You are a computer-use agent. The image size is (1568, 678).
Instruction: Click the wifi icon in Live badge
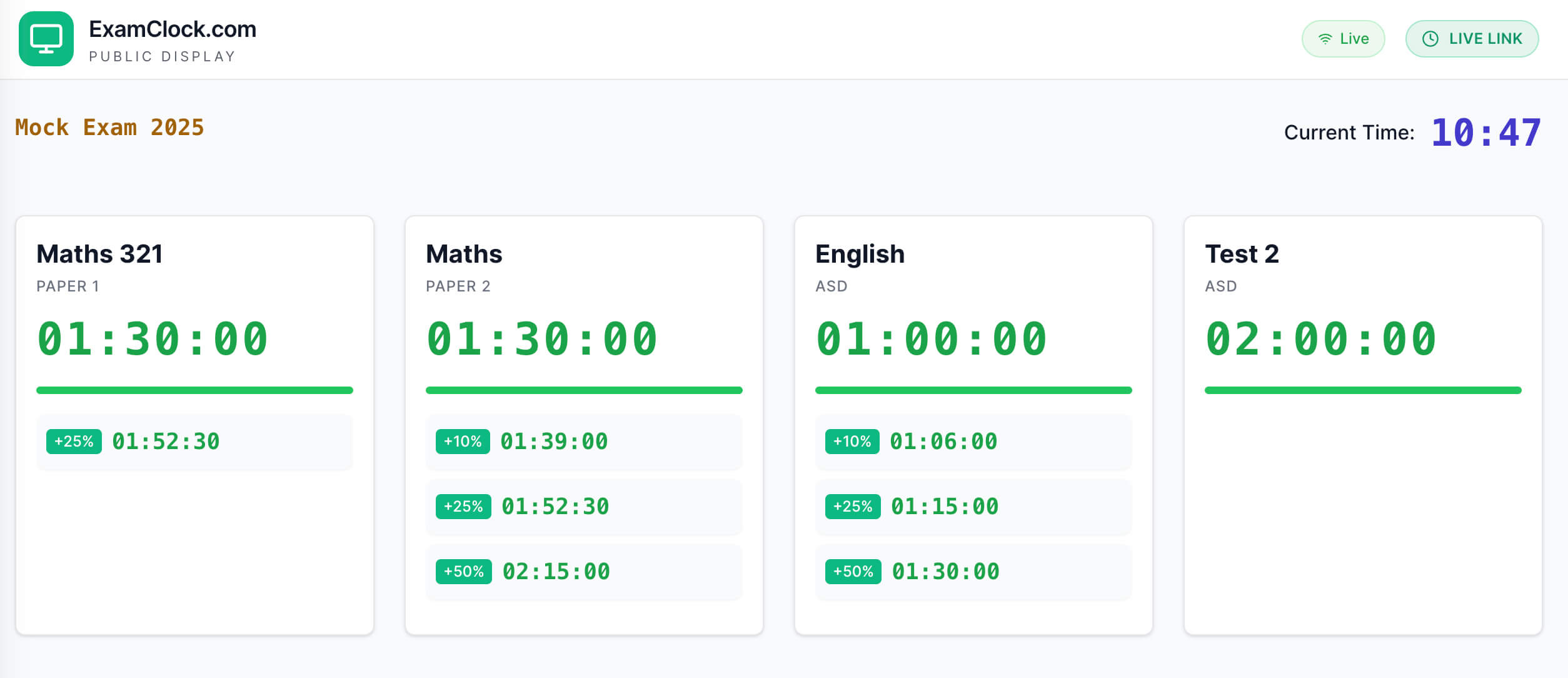[x=1325, y=39]
